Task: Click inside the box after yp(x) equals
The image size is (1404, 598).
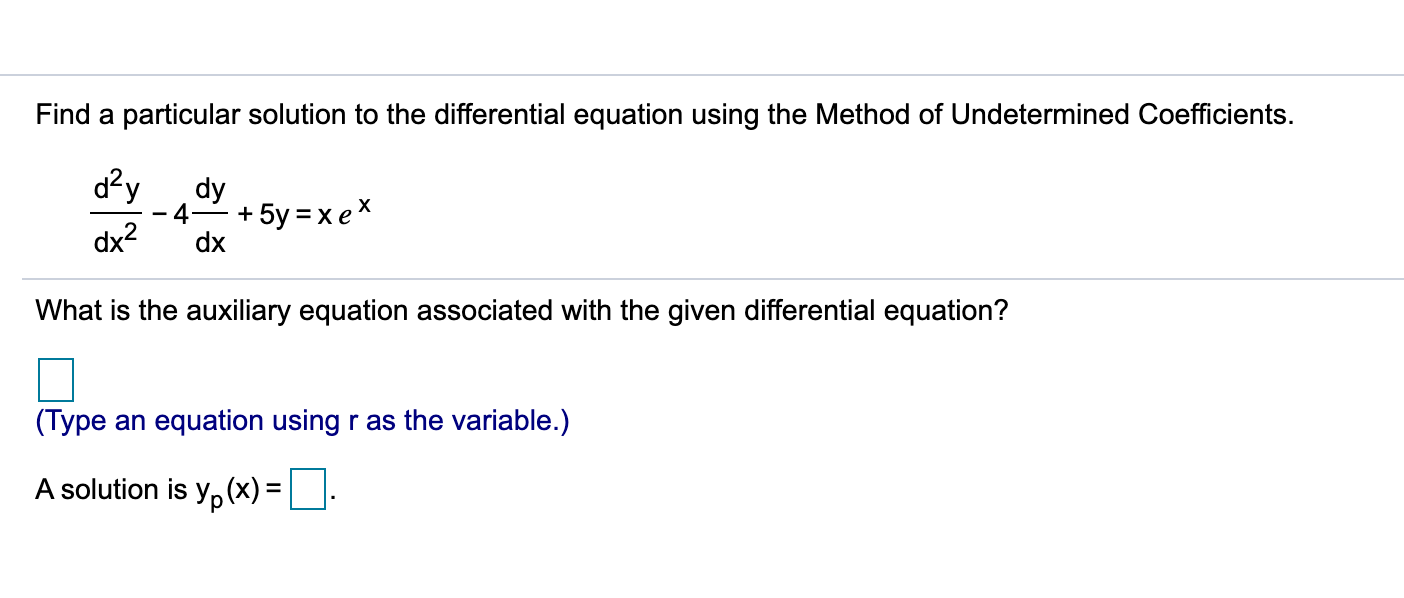Action: (310, 489)
